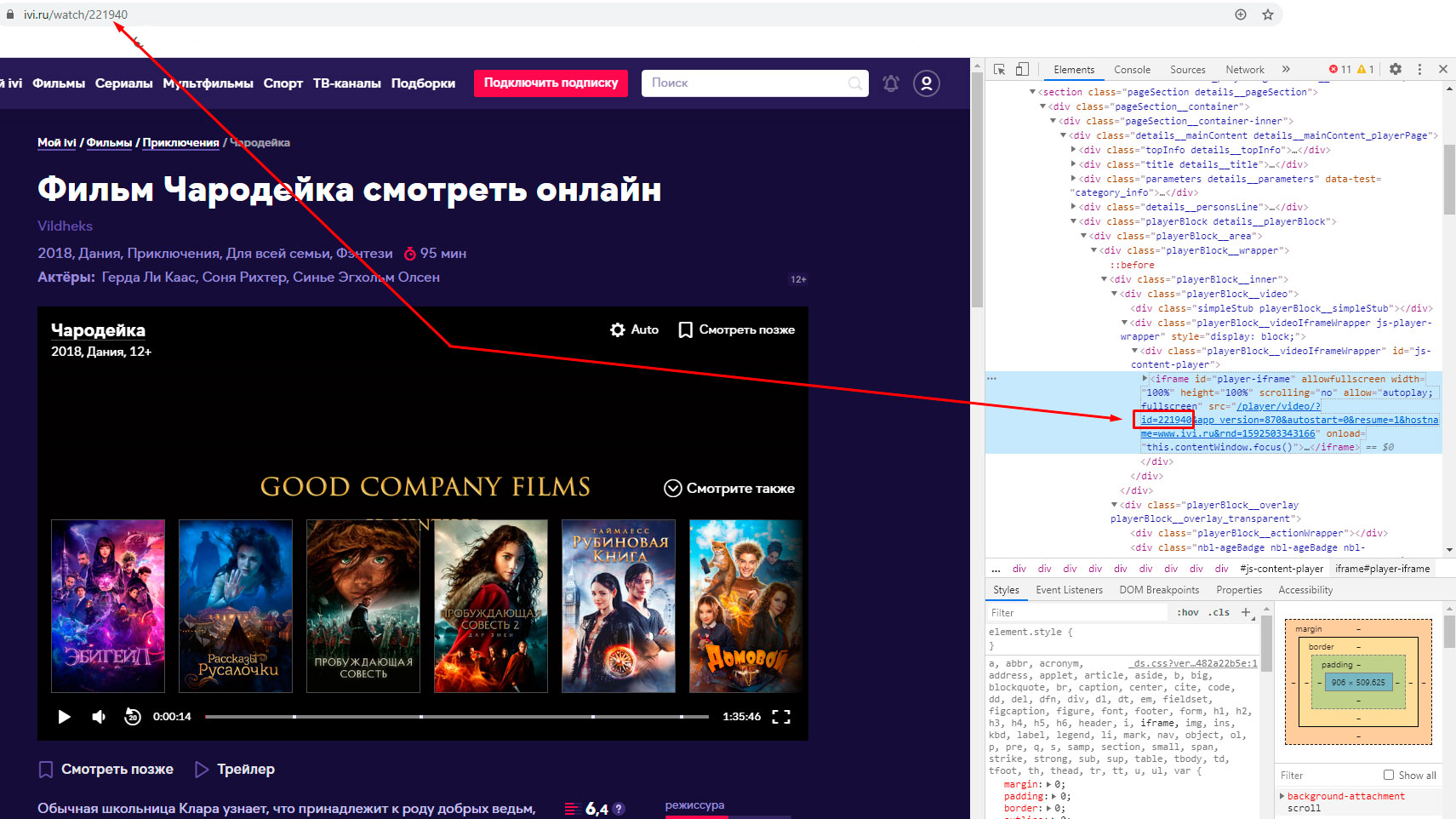
Task: Open DevTools settings gear
Action: [1396, 69]
